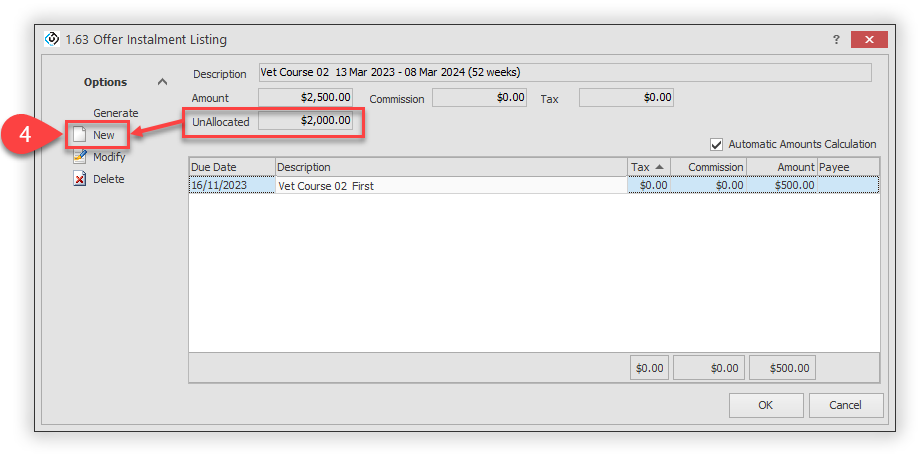Choose Generate in the Options list
The width and height of the screenshot is (922, 456).
pos(115,113)
